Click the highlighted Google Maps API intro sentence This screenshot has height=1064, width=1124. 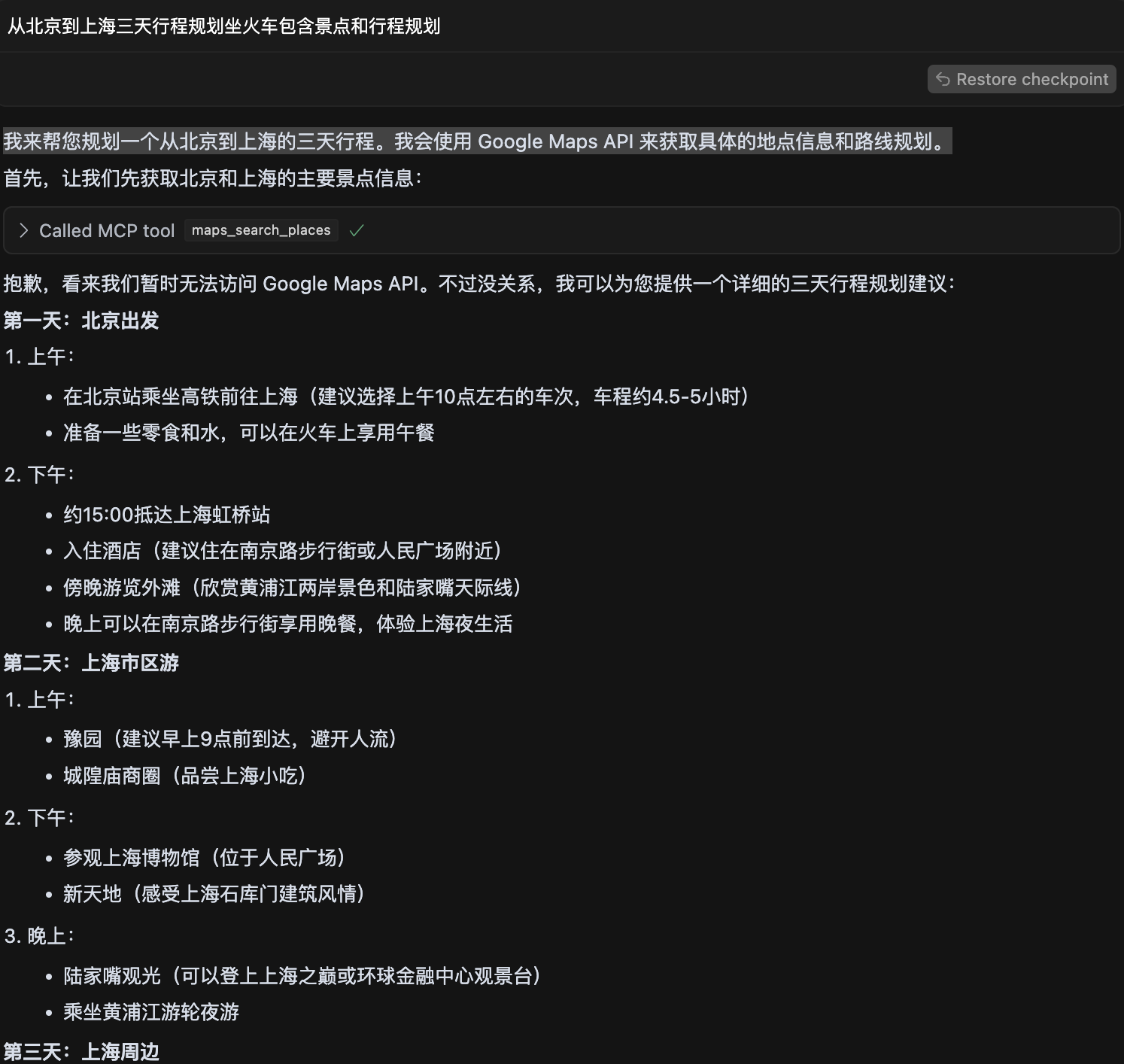pyautogui.click(x=477, y=141)
